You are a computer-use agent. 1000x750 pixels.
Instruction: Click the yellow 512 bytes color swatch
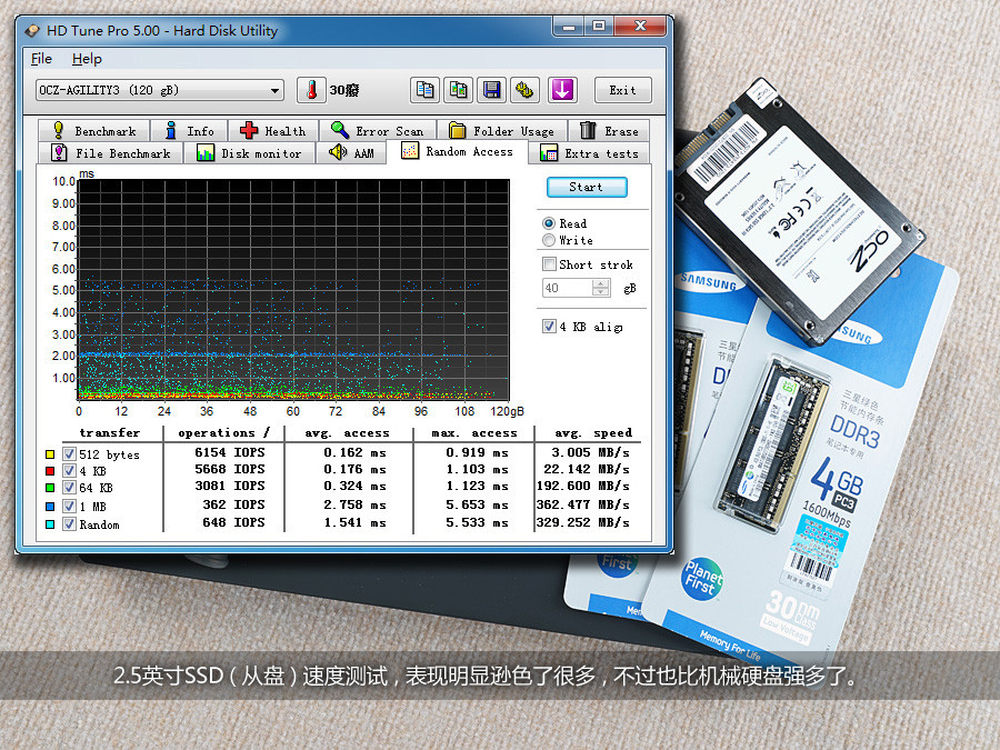coord(50,454)
